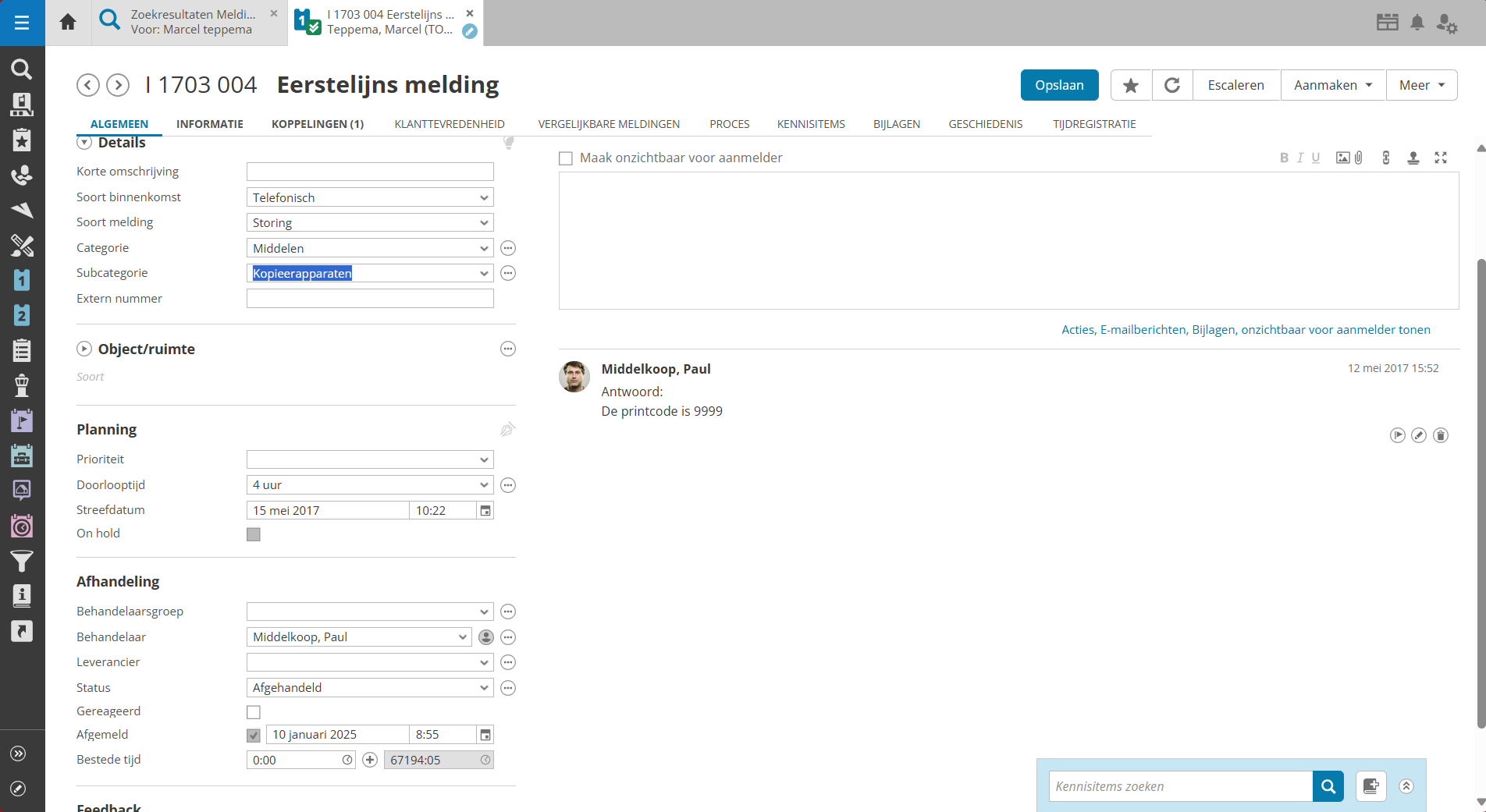1486x812 pixels.
Task: Delete Paul Middelkoop's reply with trash icon
Action: (1441, 435)
